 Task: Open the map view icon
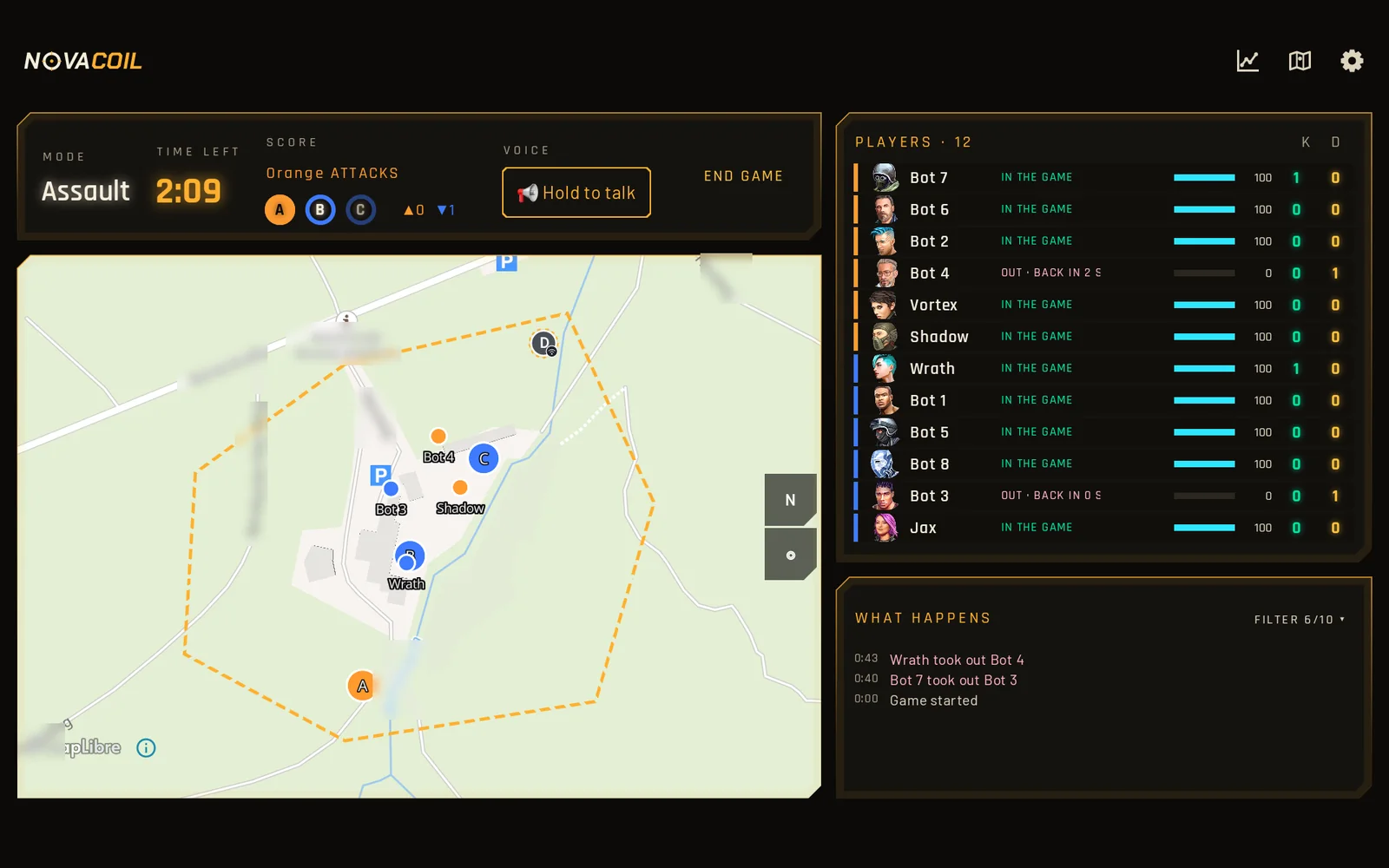[x=1300, y=61]
